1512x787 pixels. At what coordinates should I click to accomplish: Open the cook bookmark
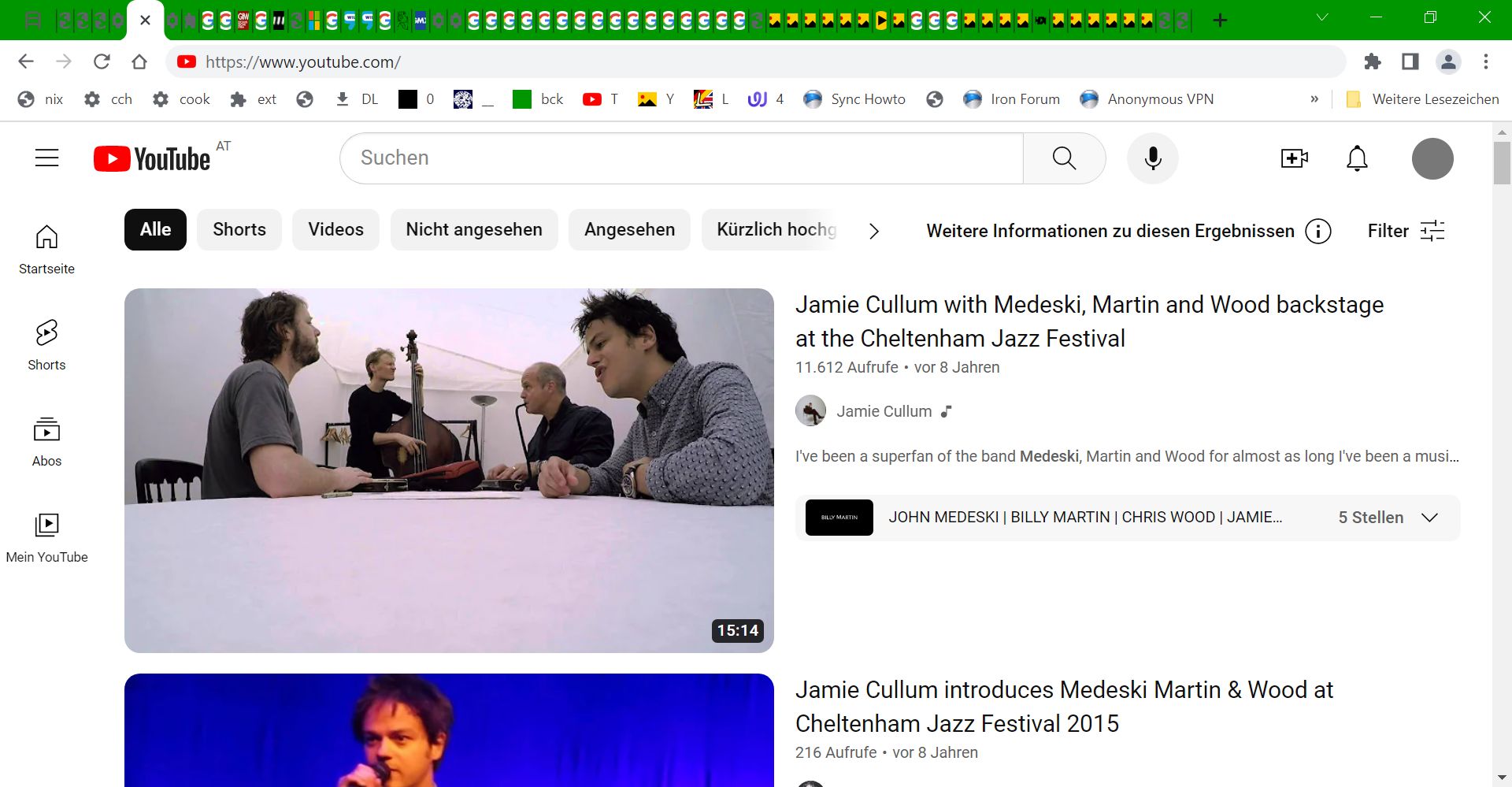[x=181, y=99]
